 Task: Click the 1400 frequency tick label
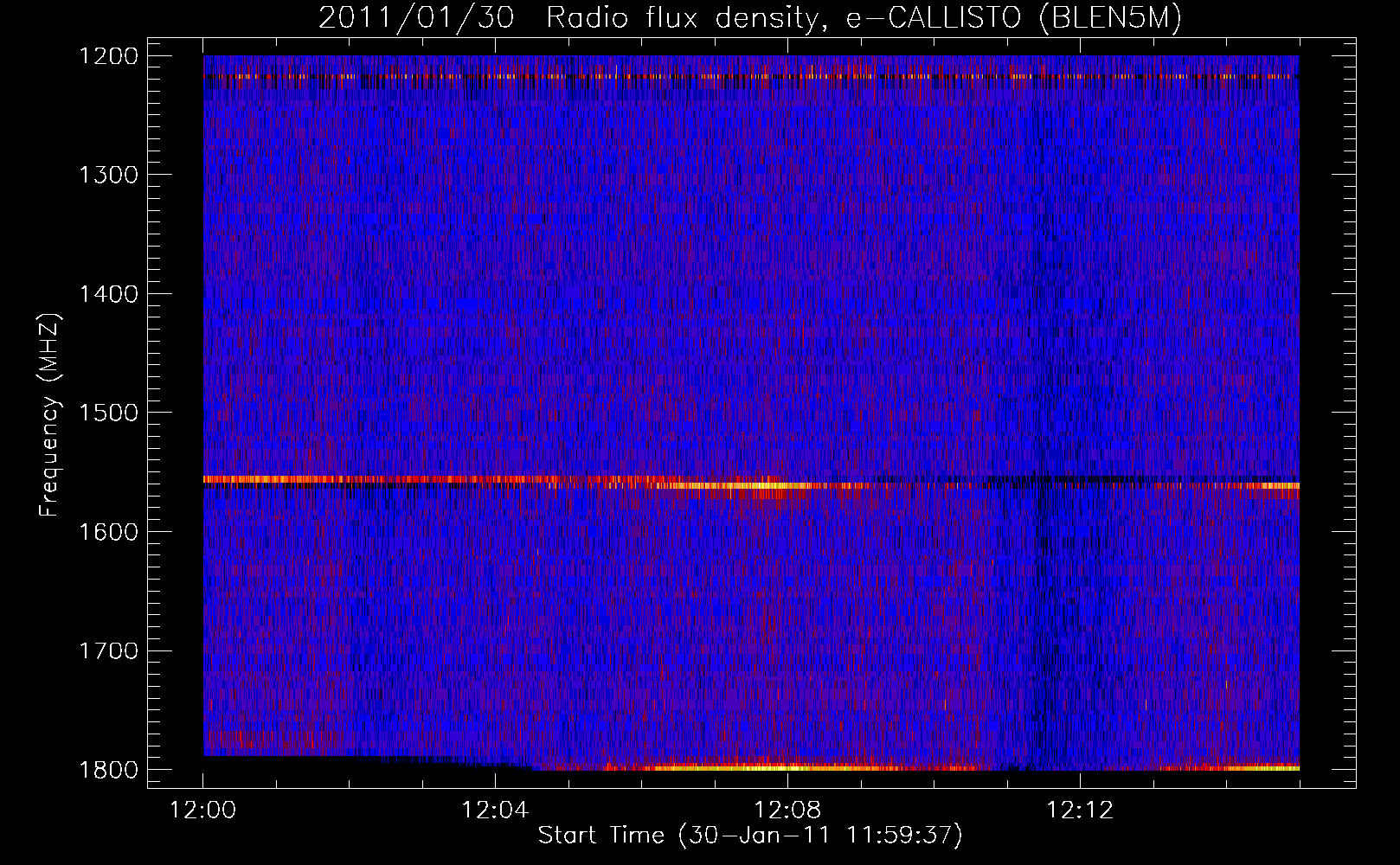108,294
